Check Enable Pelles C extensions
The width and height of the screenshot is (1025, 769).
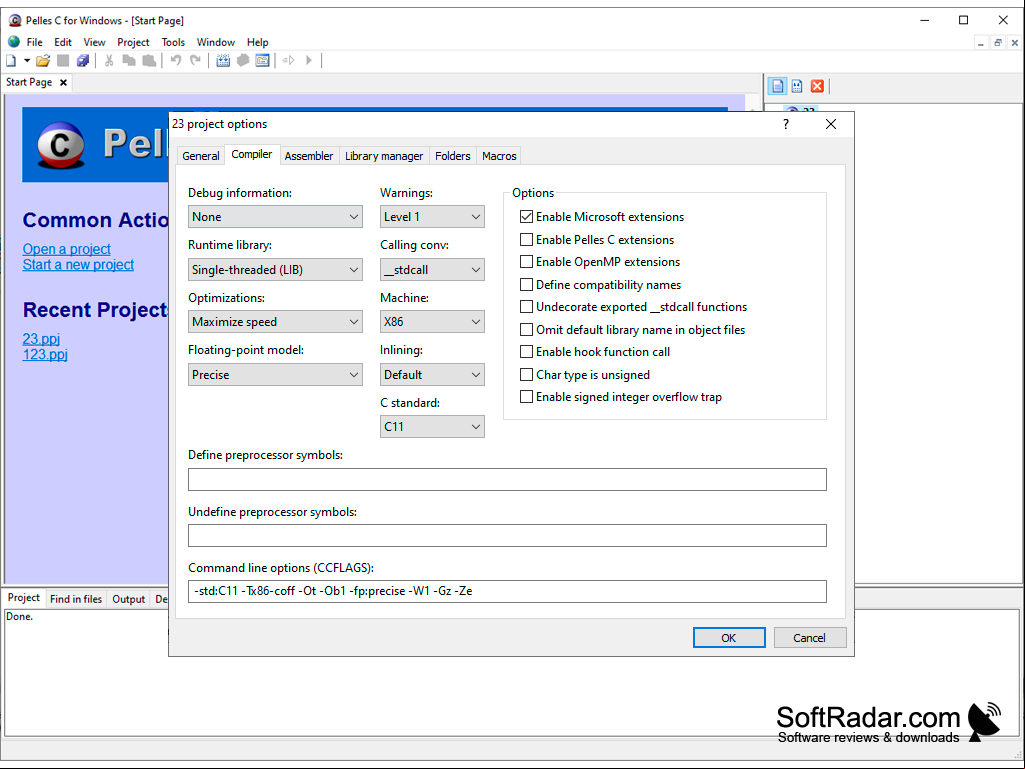pos(526,239)
